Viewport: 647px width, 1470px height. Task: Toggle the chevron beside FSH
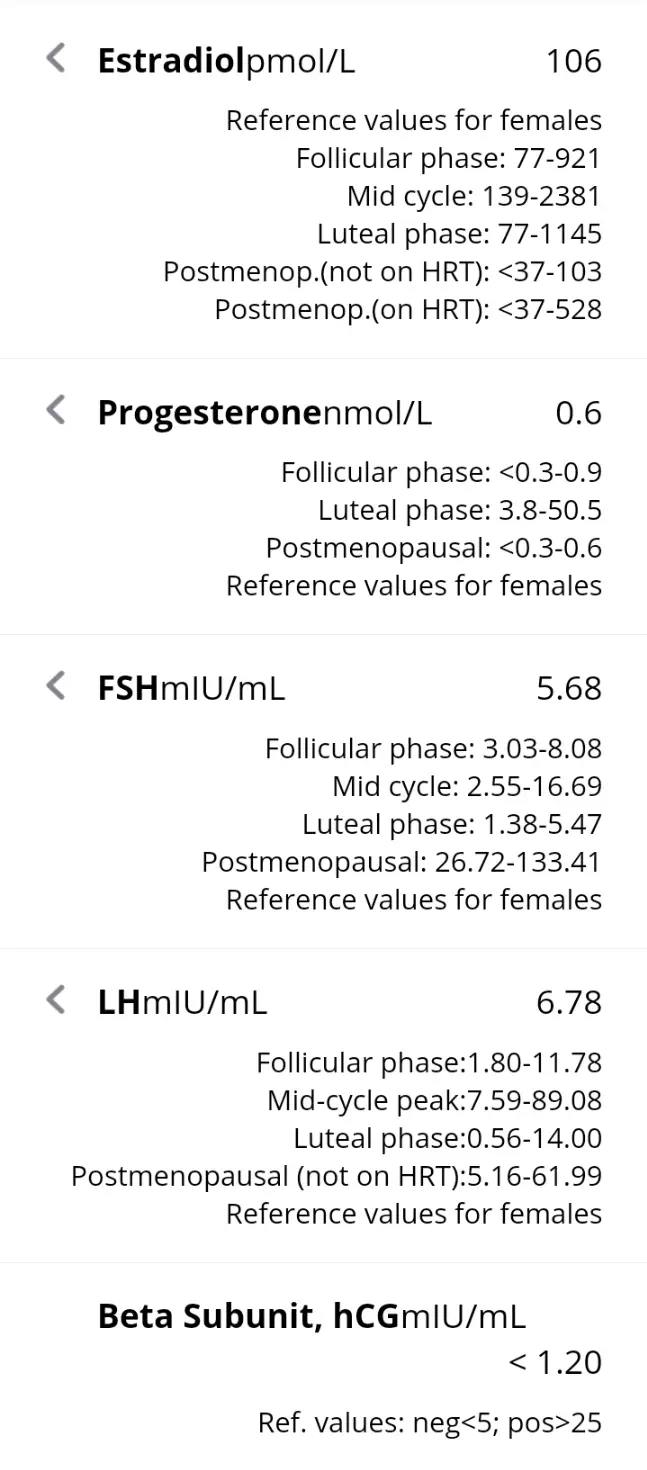tap(57, 686)
